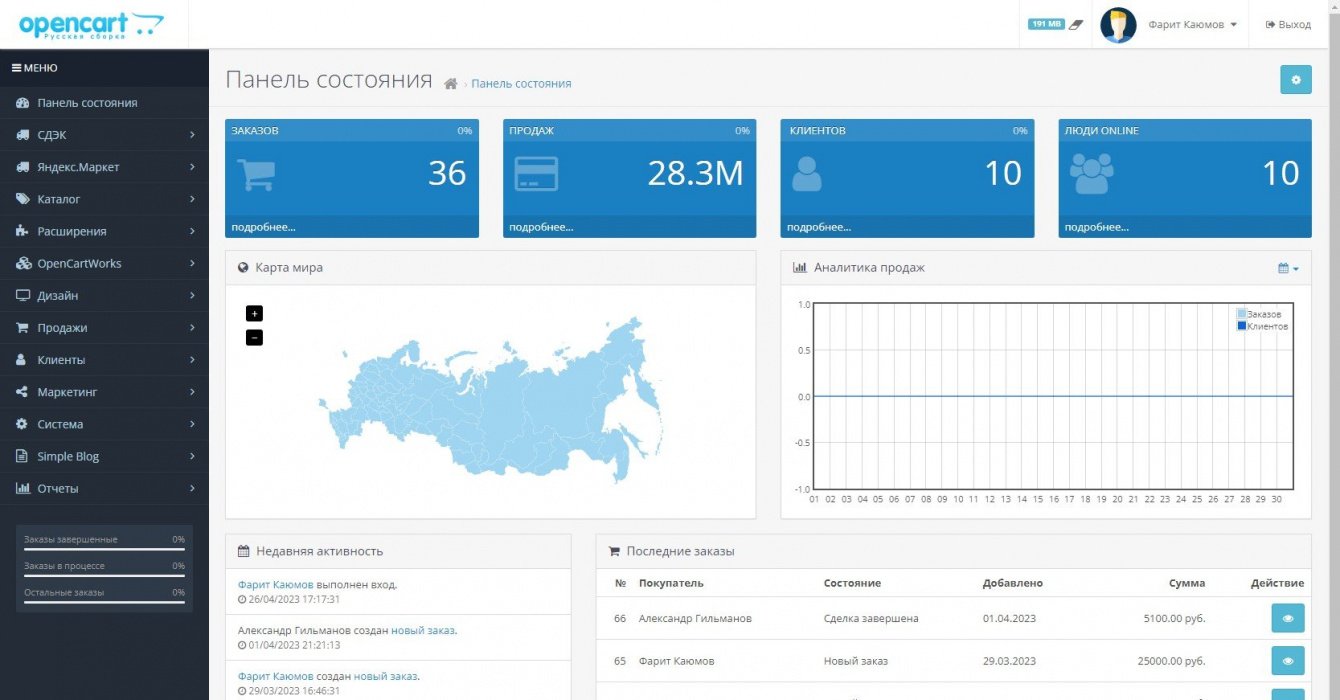This screenshot has height=700, width=1340.
Task: View order 65 with eye button
Action: click(1287, 661)
